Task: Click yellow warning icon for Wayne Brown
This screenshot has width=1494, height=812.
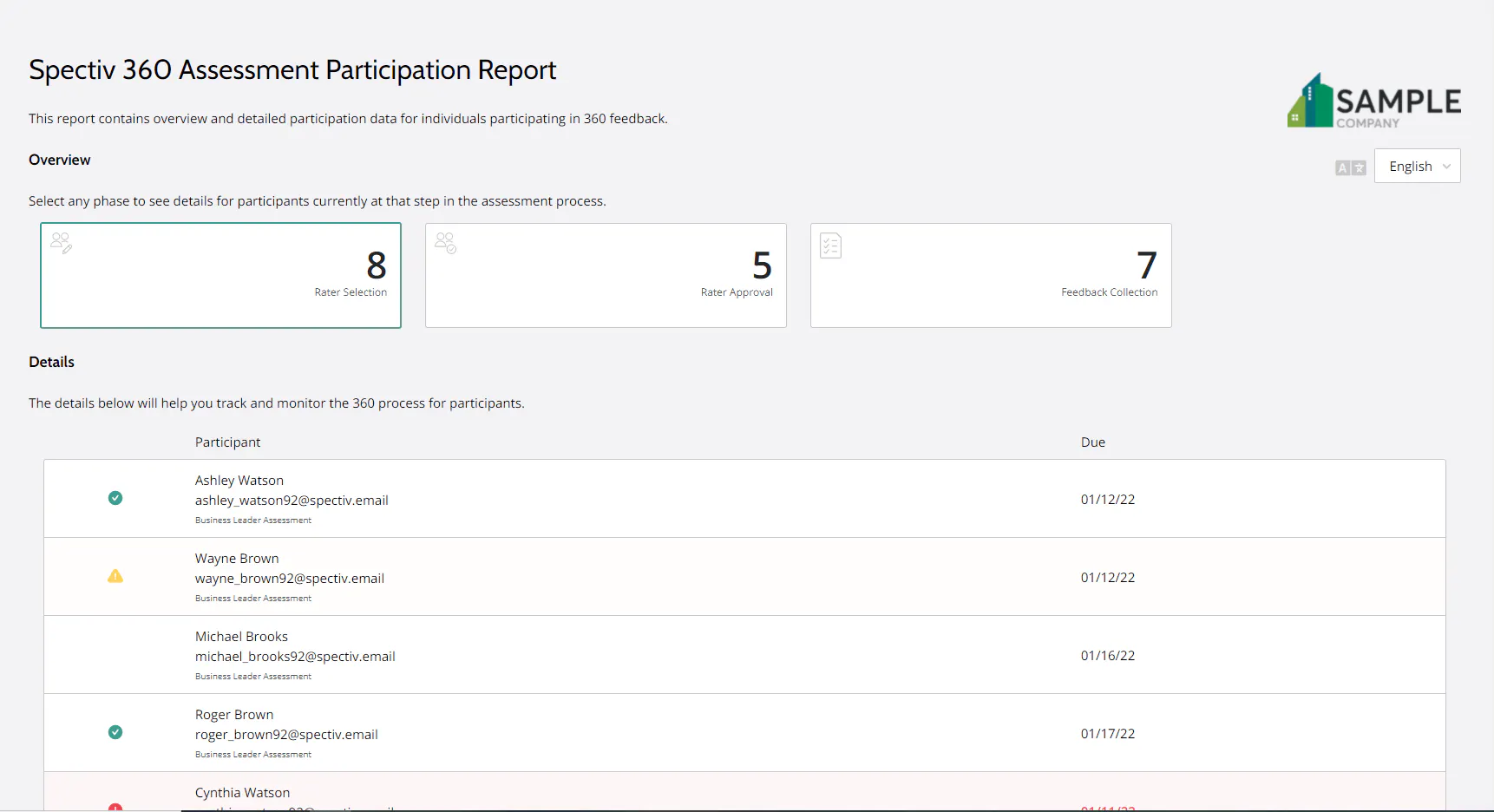Action: 115,576
